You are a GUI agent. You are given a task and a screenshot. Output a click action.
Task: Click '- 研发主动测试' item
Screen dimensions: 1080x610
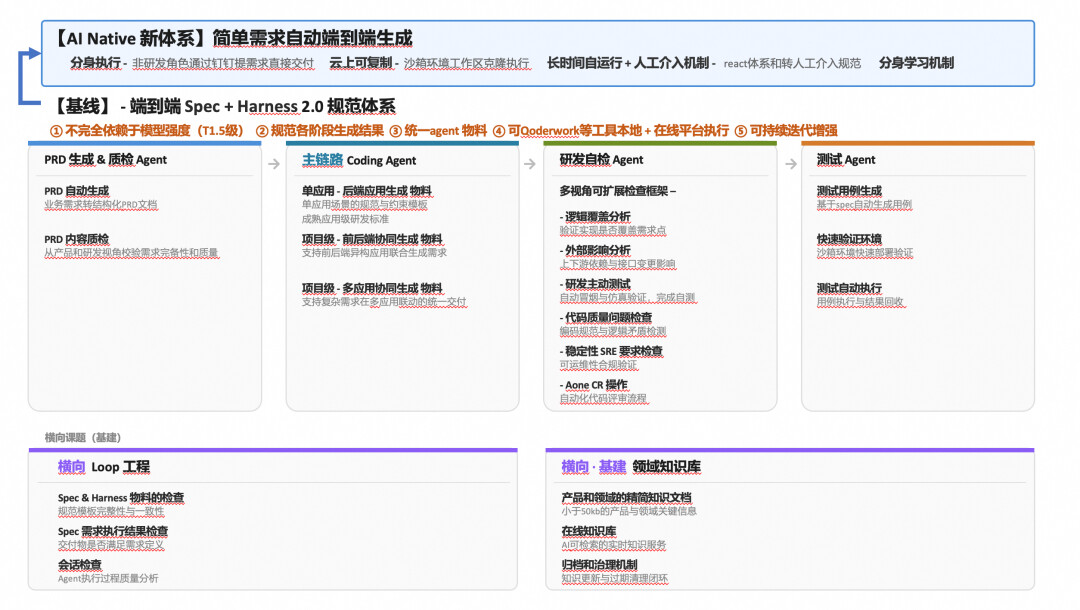tap(595, 284)
